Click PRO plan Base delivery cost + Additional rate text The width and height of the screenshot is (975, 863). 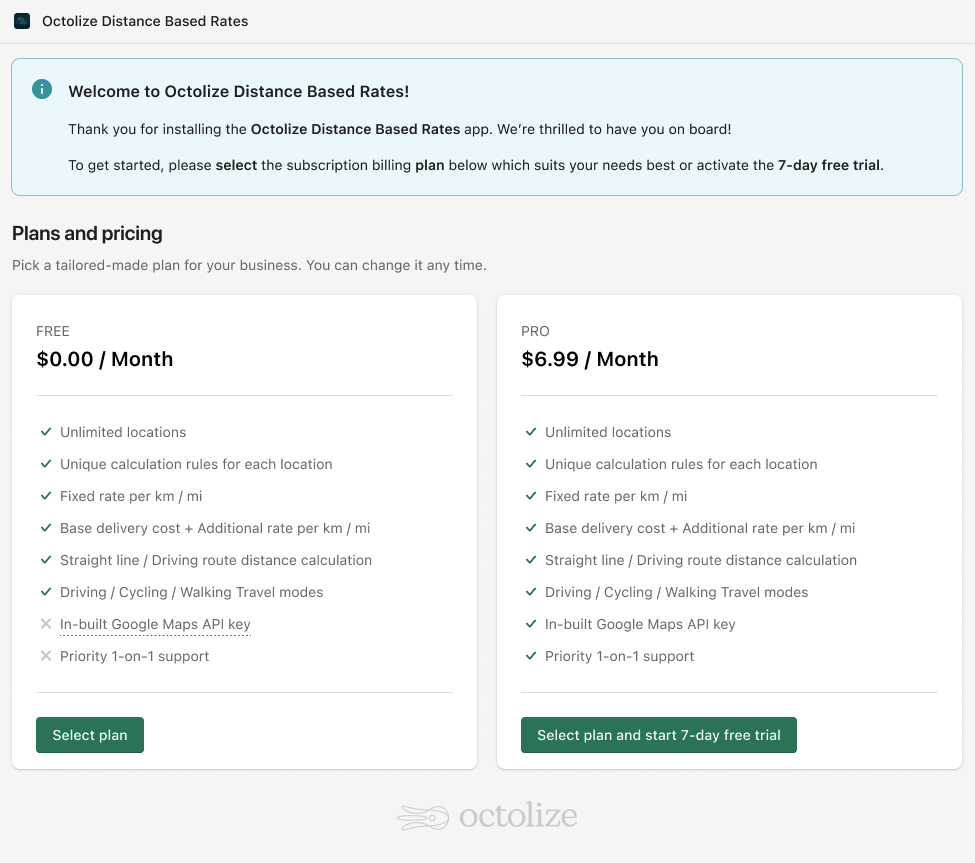click(x=700, y=528)
